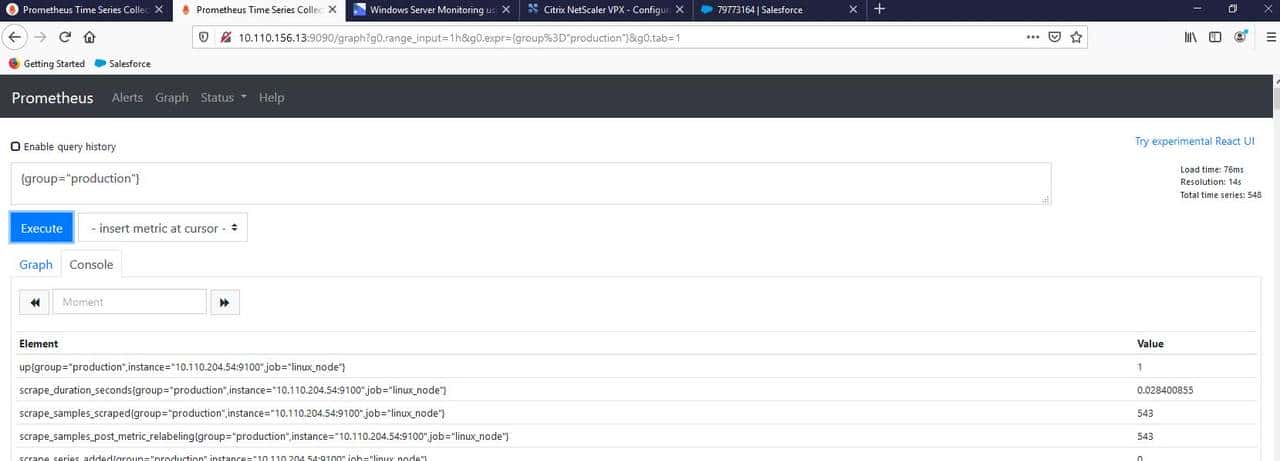Expand the Status menu in navbar
Image resolution: width=1280 pixels, height=461 pixels.
222,97
